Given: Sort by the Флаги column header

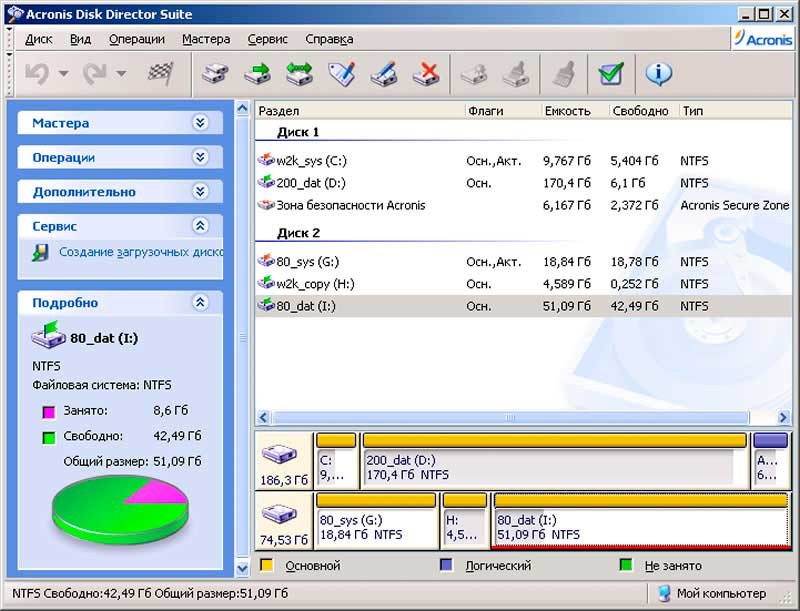Looking at the screenshot, I should [503, 111].
